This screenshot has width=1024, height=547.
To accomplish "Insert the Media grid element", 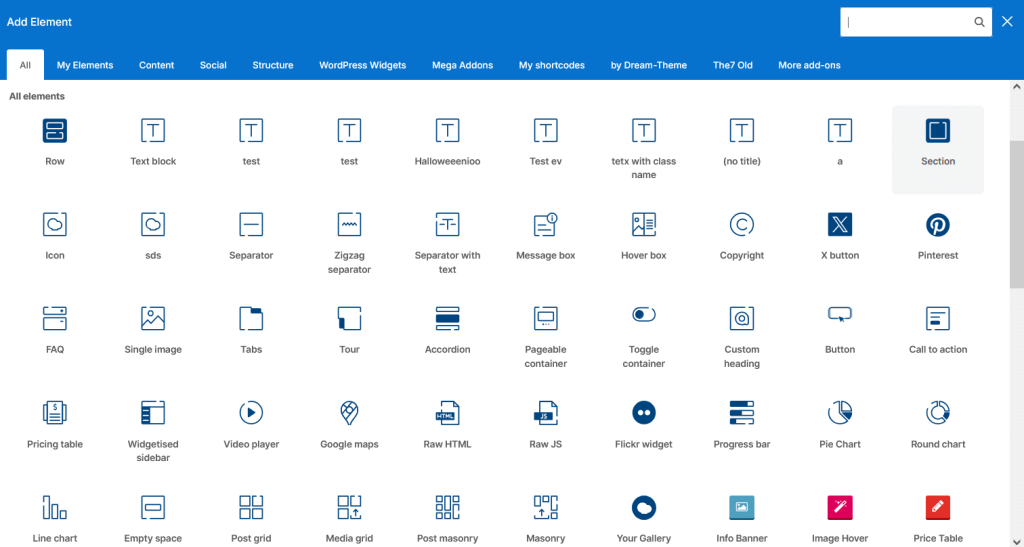I will coord(349,519).
